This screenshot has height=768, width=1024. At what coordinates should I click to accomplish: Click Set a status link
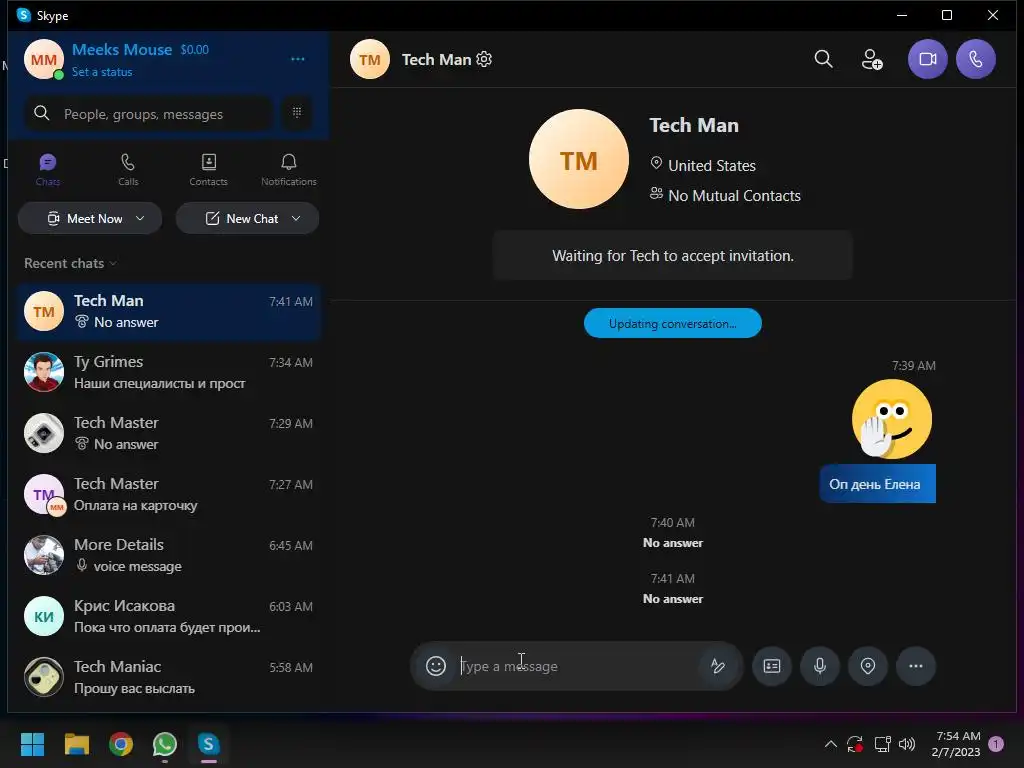(x=102, y=72)
